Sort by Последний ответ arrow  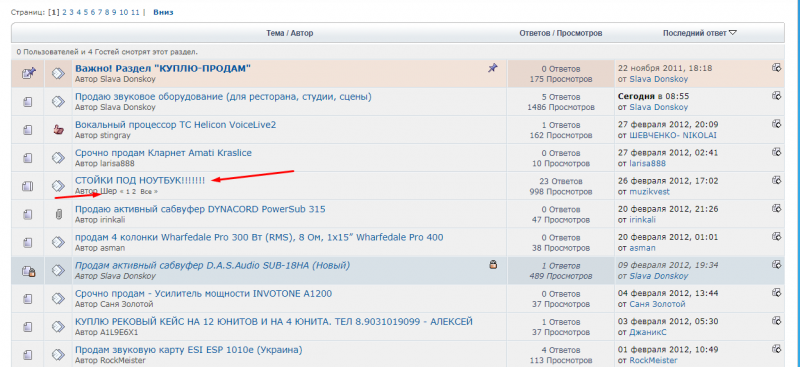733,33
